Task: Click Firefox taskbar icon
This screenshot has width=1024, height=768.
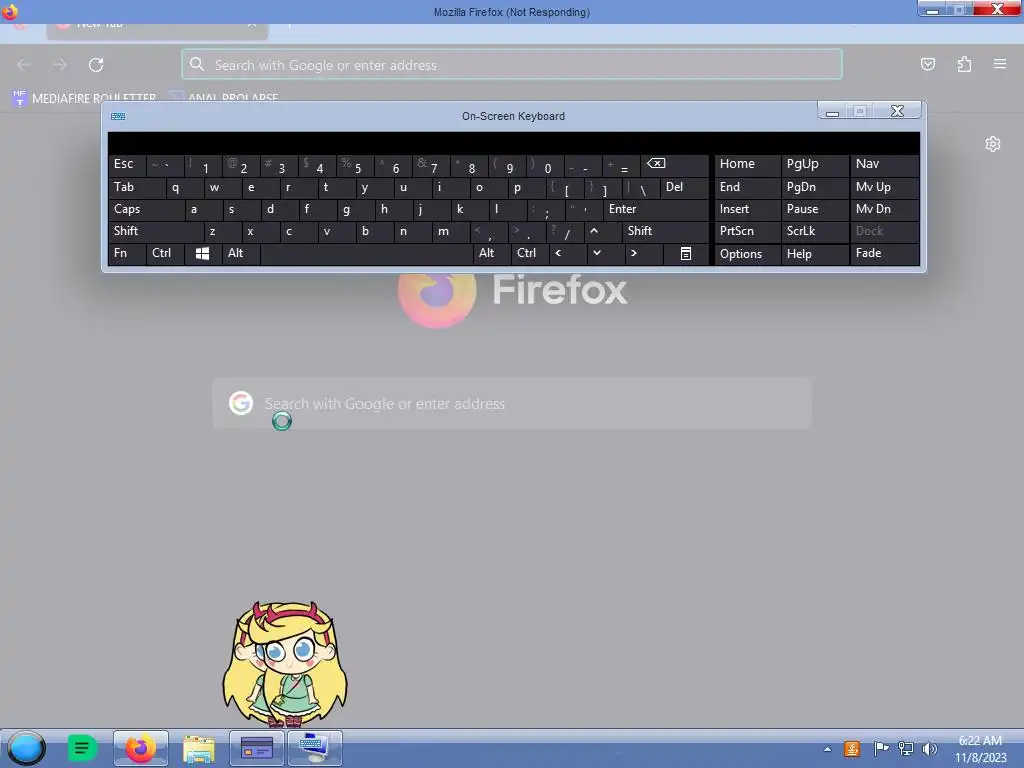Action: pos(140,748)
